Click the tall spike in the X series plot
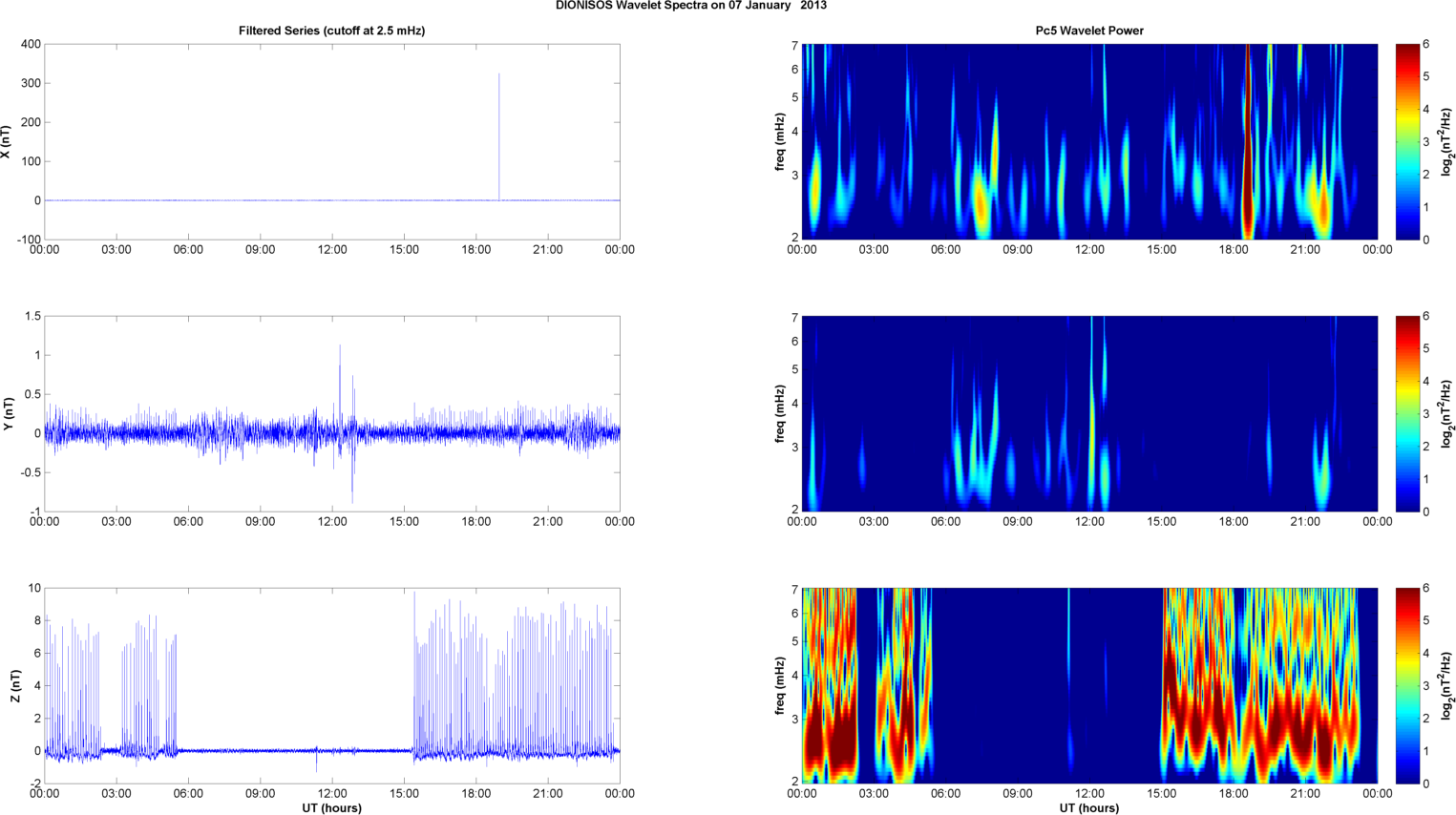Image resolution: width=1456 pixels, height=815 pixels. click(498, 136)
